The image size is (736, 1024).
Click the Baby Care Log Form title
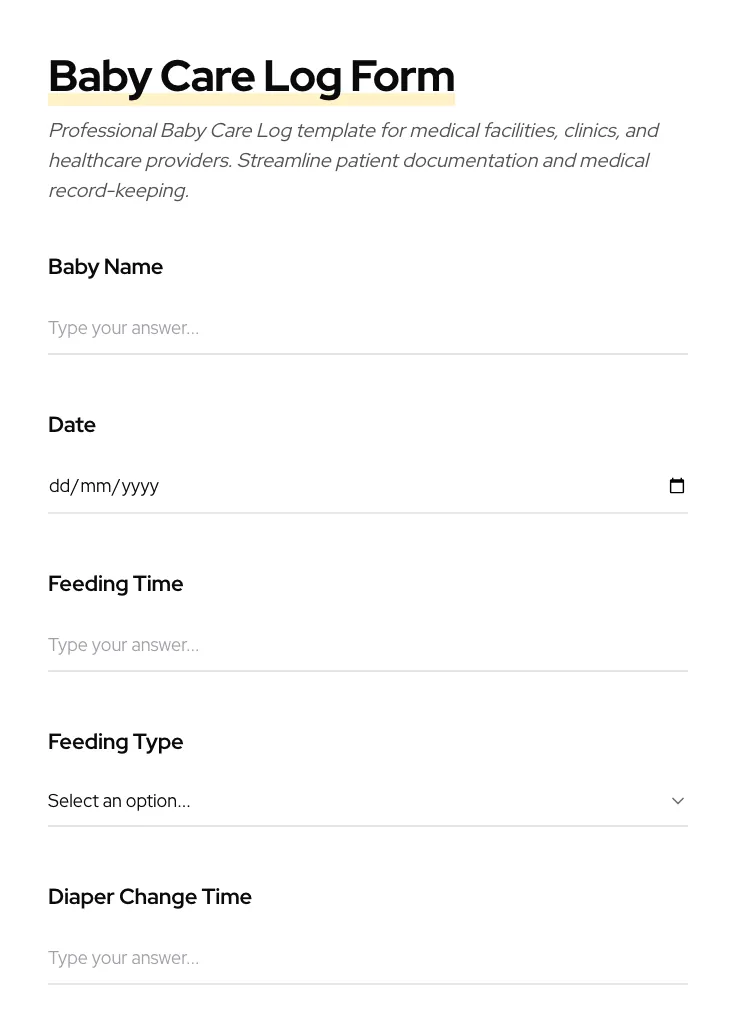pos(251,76)
